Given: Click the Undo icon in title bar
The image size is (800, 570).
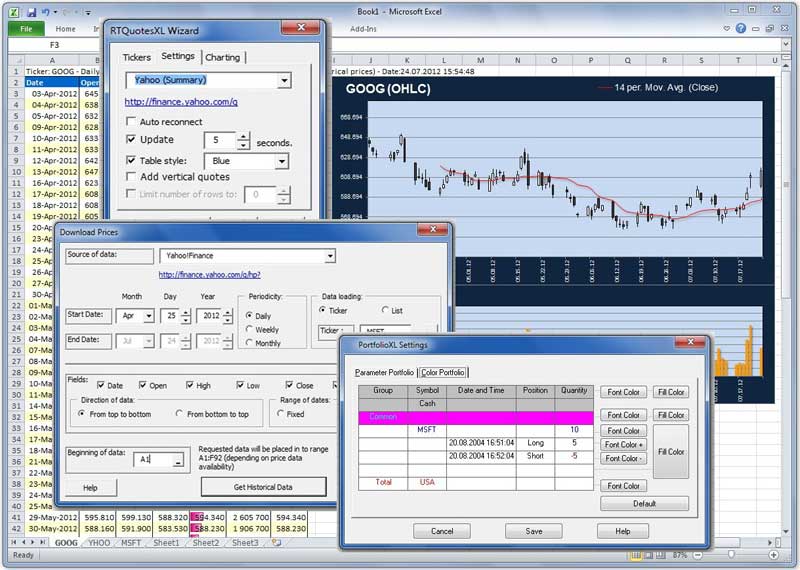Looking at the screenshot, I should pos(46,12).
